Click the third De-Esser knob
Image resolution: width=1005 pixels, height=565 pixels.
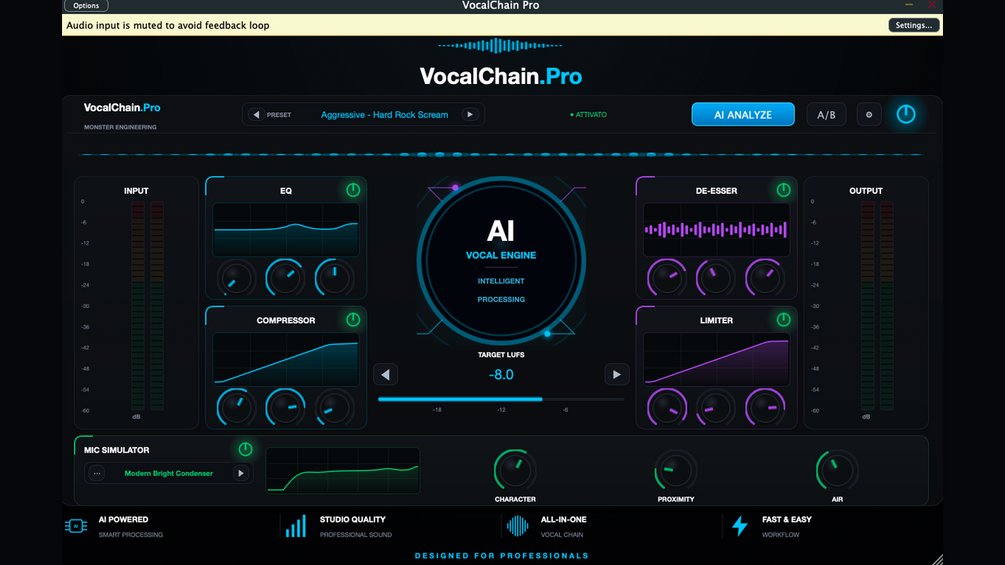765,278
